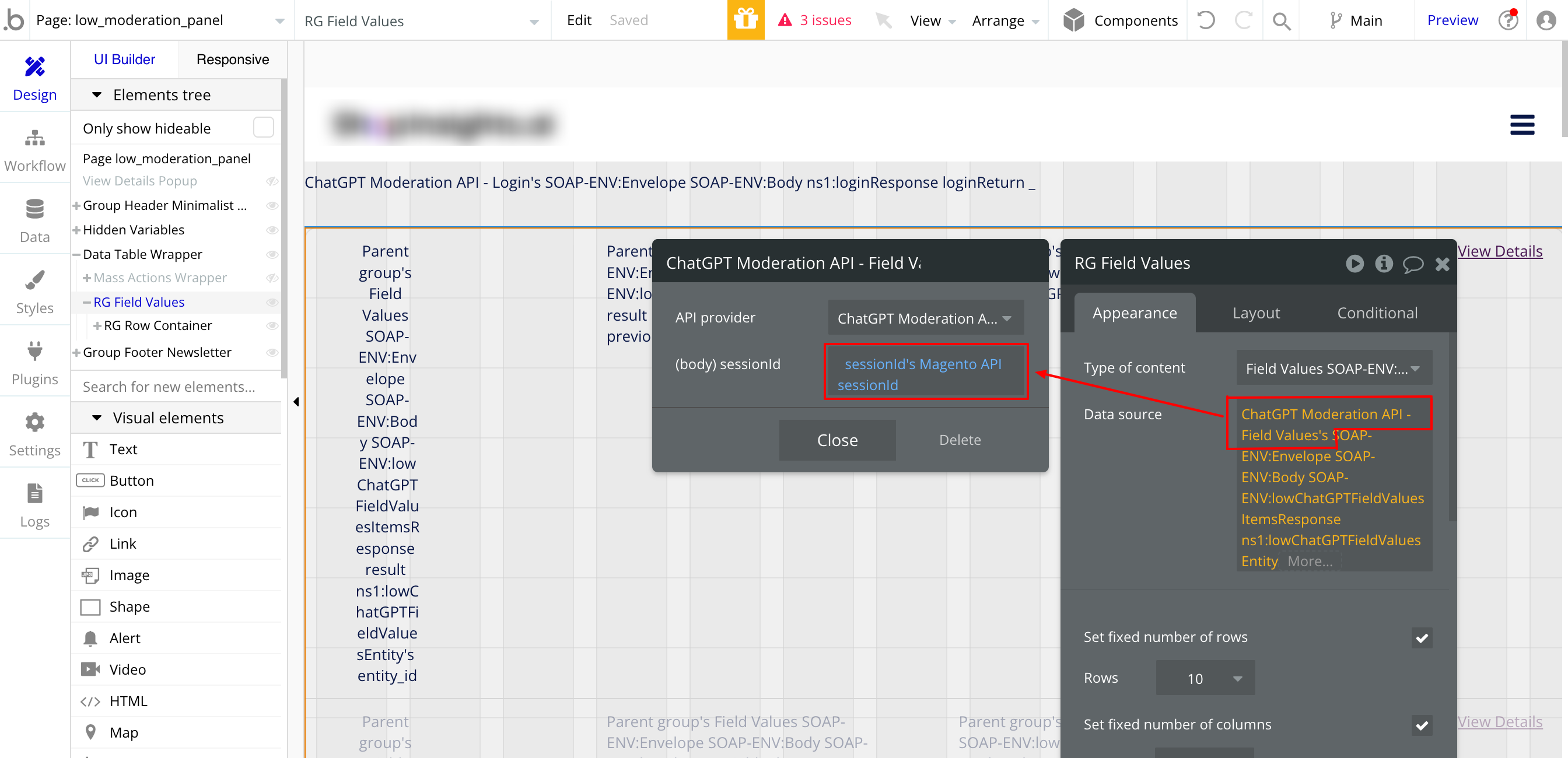Screen dimensions: 1568x758
Task: Switch to the Conditional tab
Action: pyautogui.click(x=1376, y=313)
